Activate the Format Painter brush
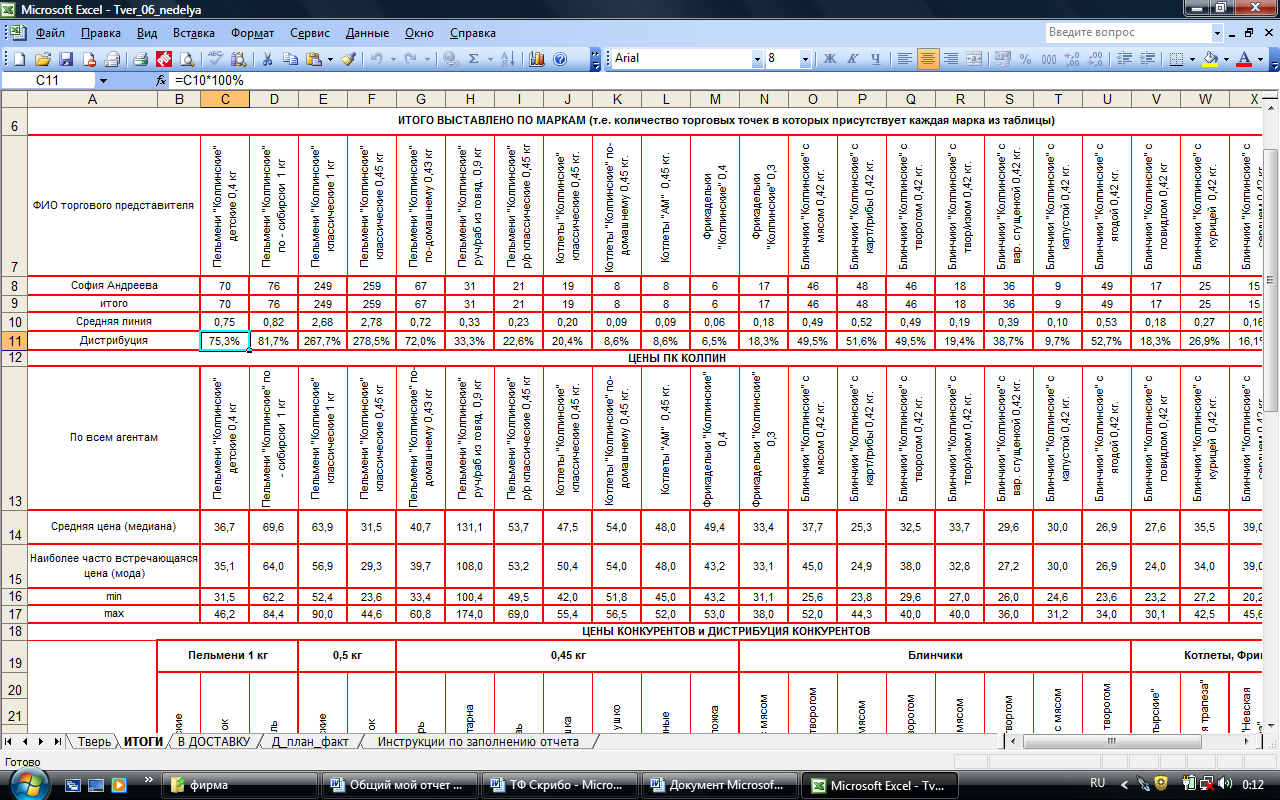The image size is (1280, 800). click(348, 59)
